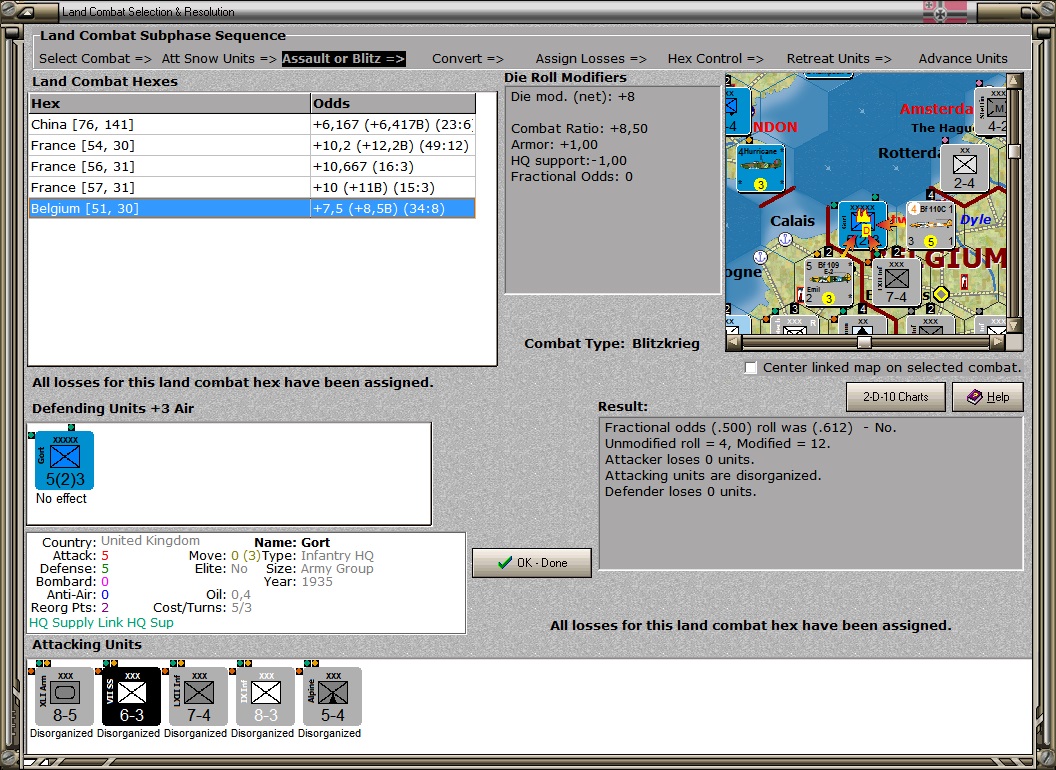Image resolution: width=1056 pixels, height=770 pixels.
Task: Click the Hex Control subphase
Action: [x=715, y=59]
